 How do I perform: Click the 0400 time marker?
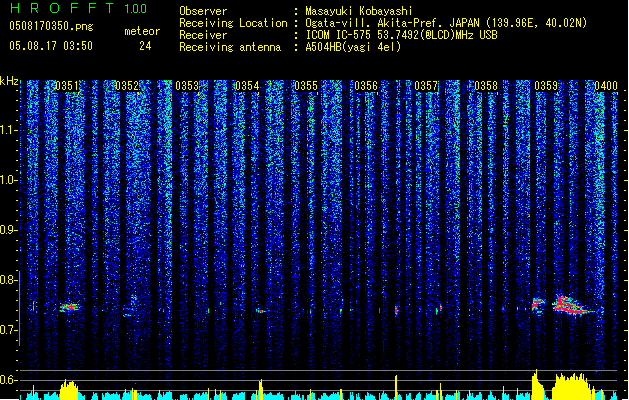coord(606,86)
